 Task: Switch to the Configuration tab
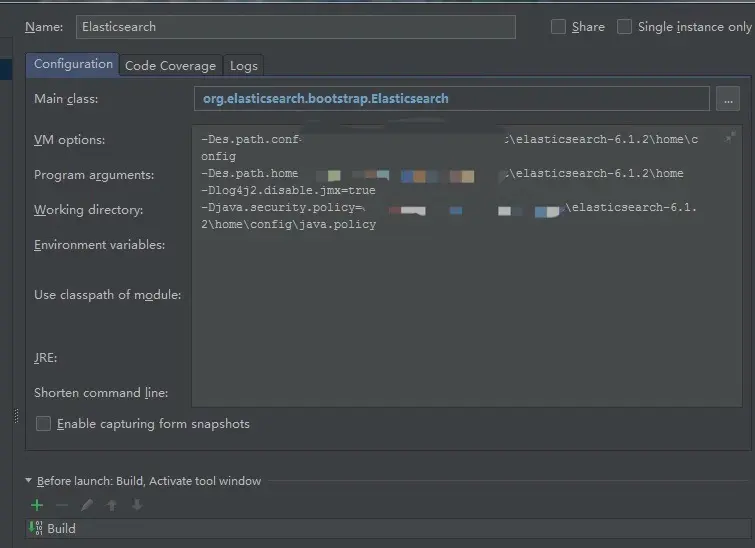pyautogui.click(x=73, y=65)
